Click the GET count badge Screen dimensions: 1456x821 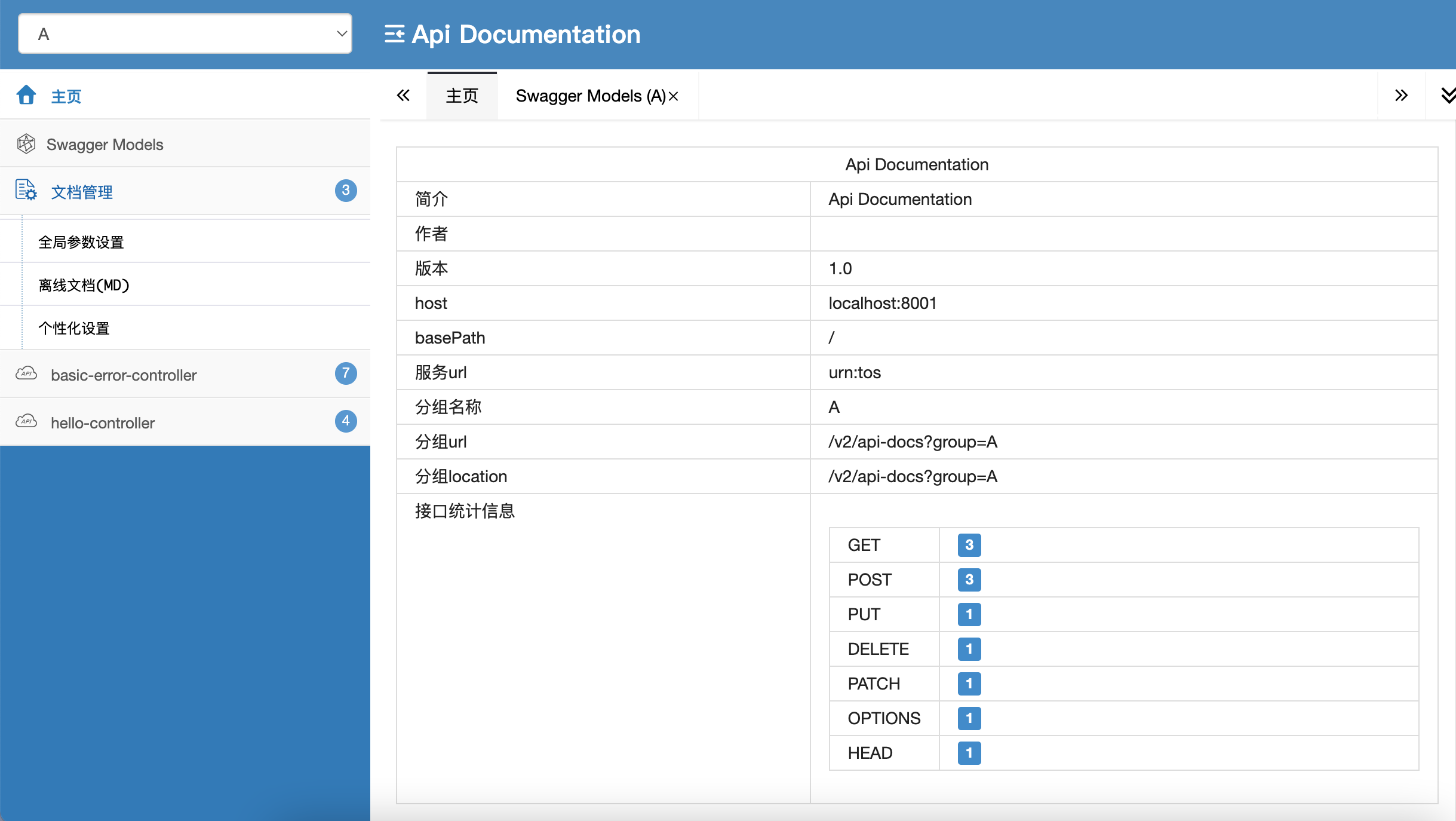click(969, 545)
